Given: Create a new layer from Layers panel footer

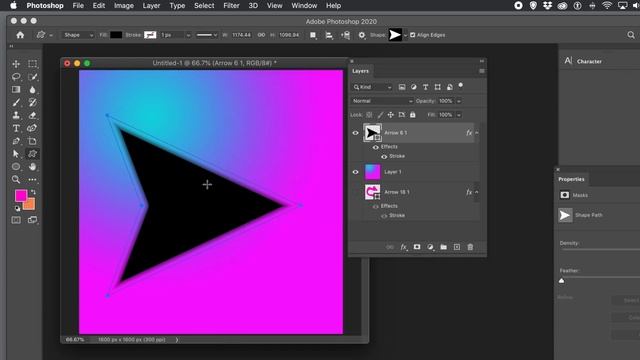Looking at the screenshot, I should pyautogui.click(x=457, y=247).
